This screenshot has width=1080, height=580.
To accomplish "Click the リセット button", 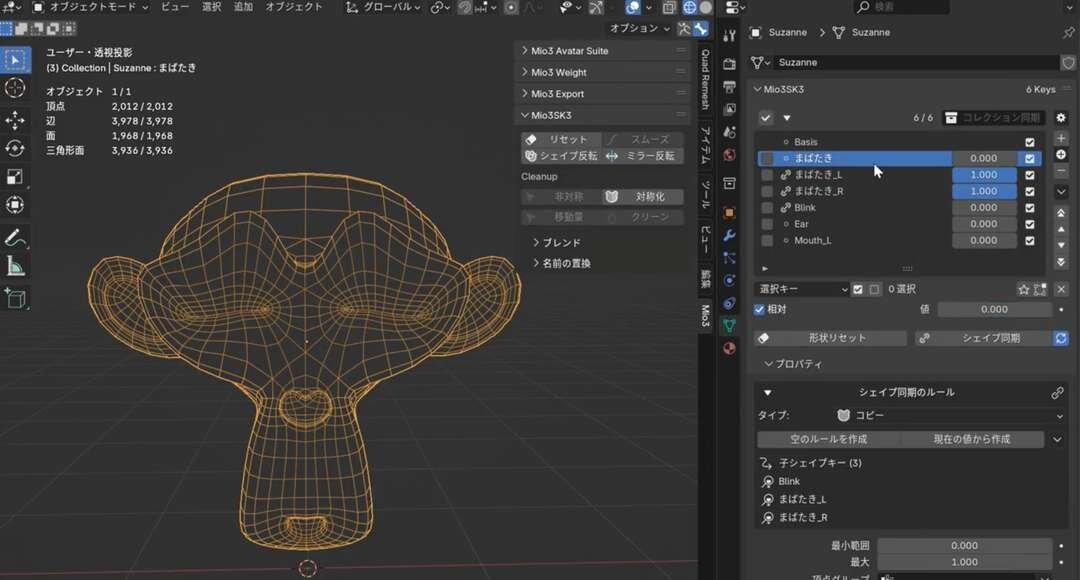I will click(x=561, y=140).
